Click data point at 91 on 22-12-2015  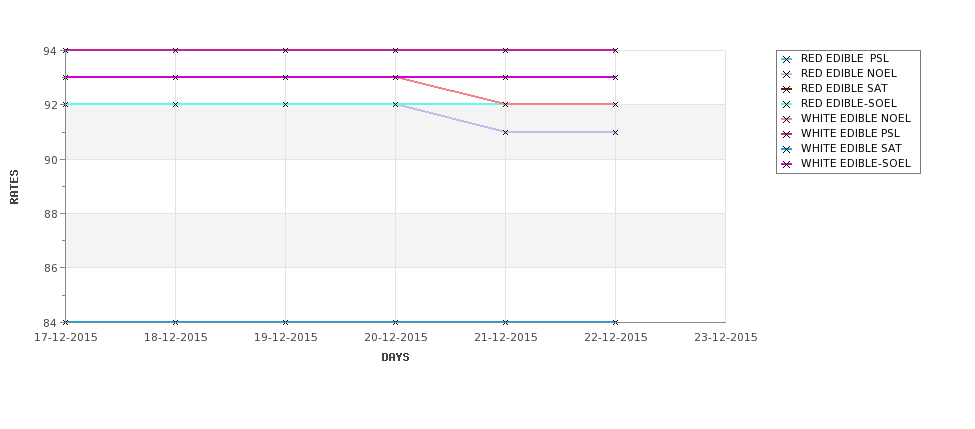pyautogui.click(x=616, y=132)
